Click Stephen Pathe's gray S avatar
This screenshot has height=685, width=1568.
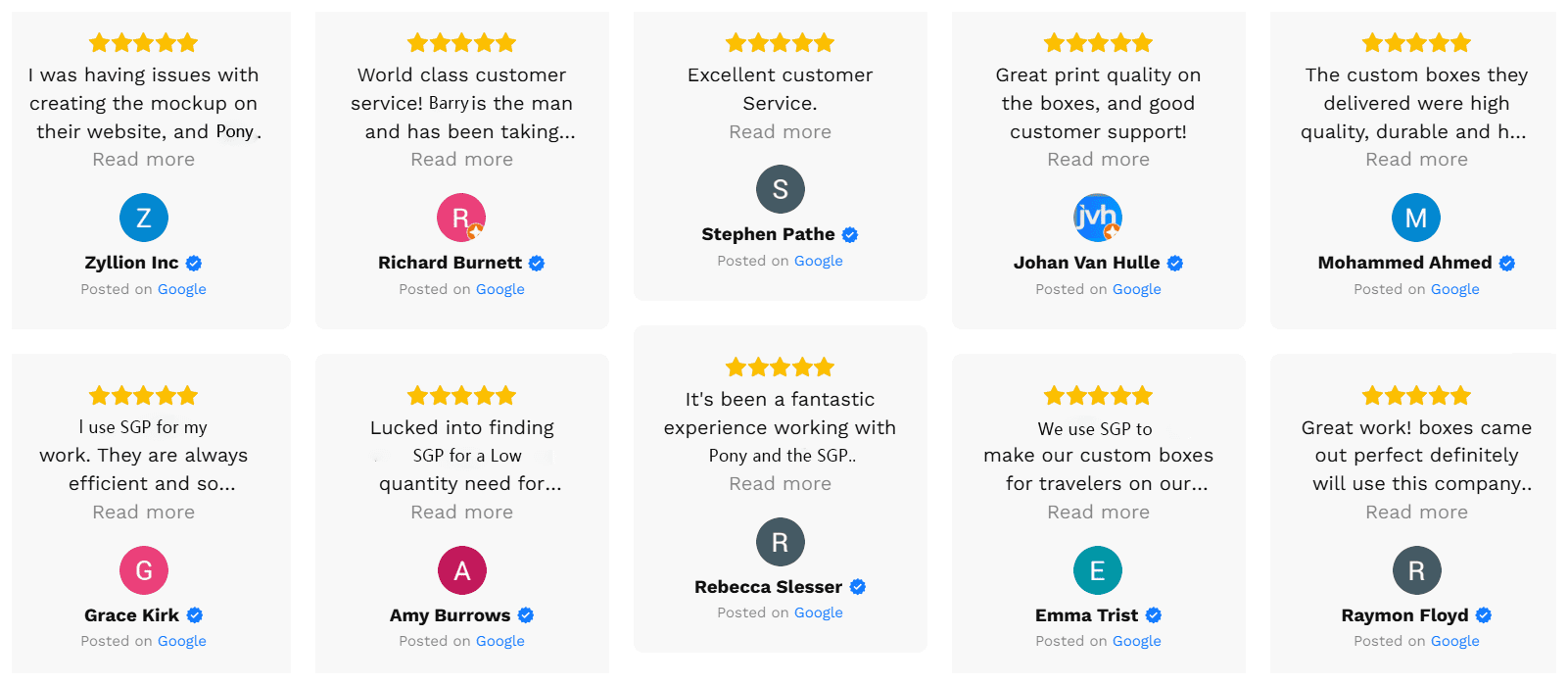tap(781, 189)
